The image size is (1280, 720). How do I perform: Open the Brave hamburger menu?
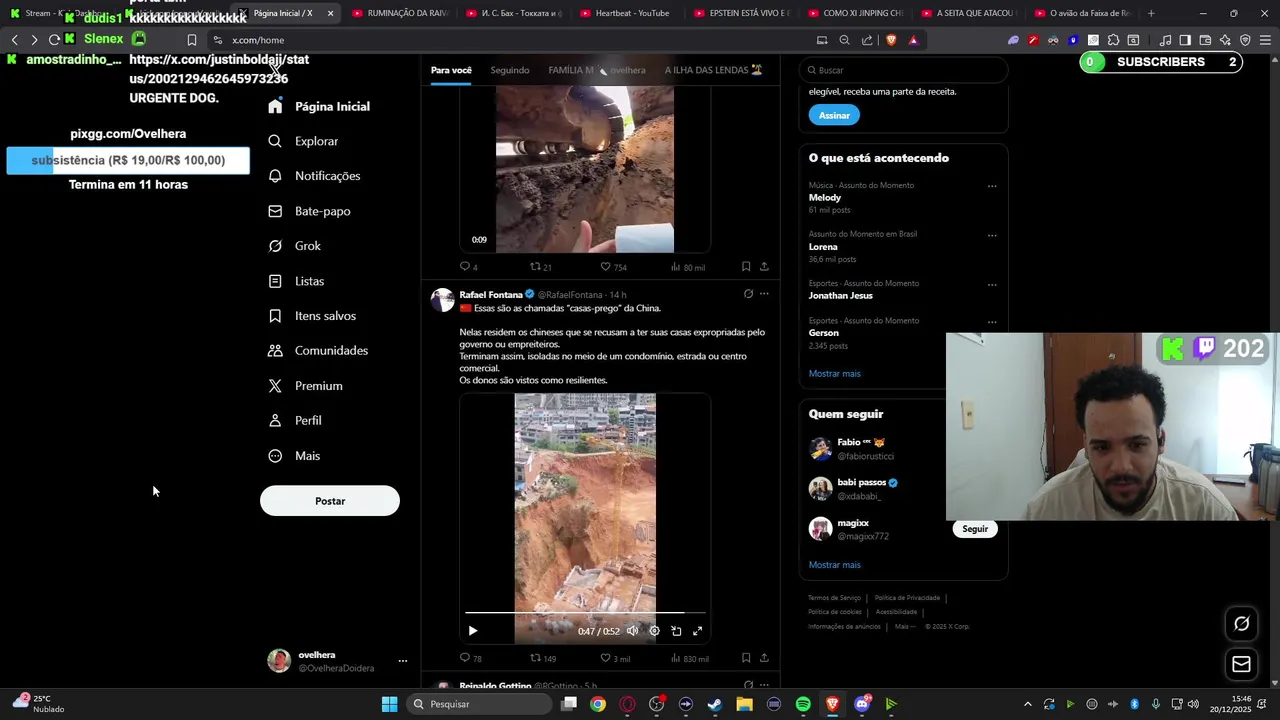(1264, 40)
